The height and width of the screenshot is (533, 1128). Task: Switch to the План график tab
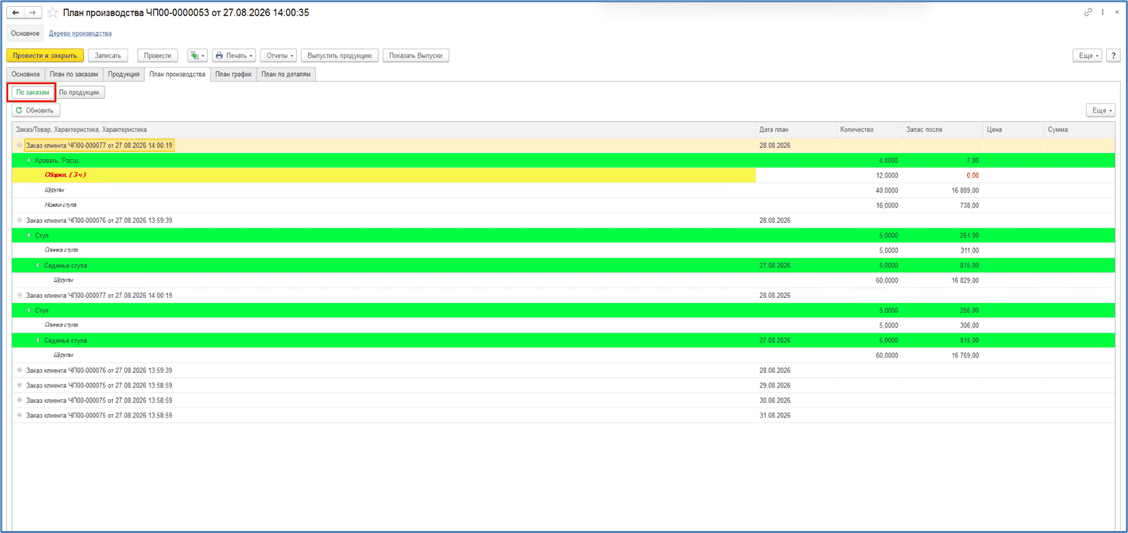click(234, 74)
